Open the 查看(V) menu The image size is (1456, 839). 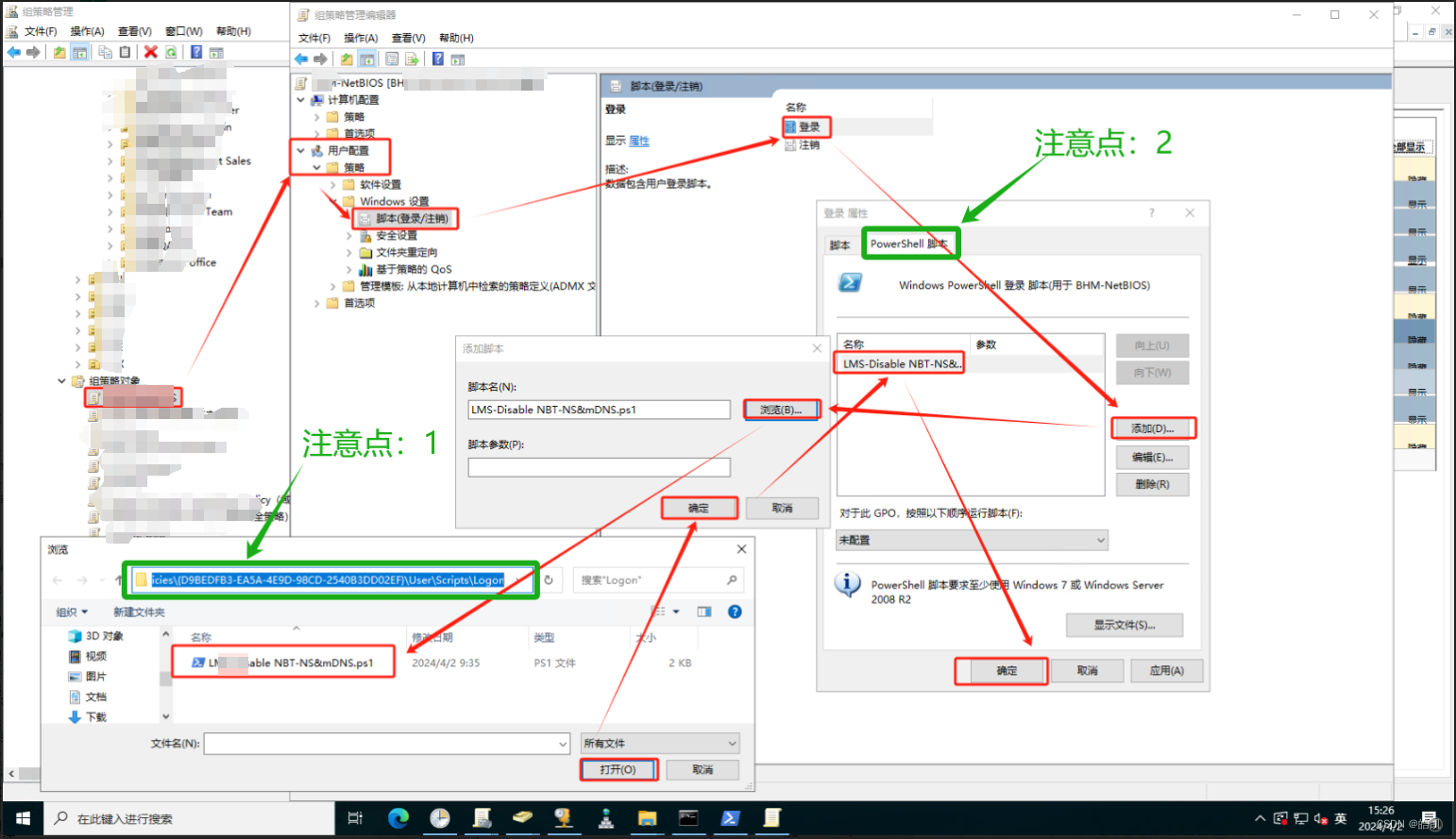coord(406,38)
